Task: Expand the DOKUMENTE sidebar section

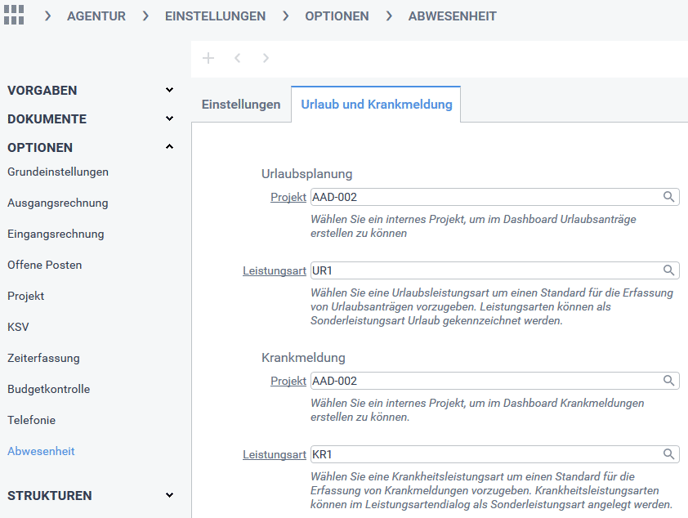Action: pyautogui.click(x=169, y=119)
